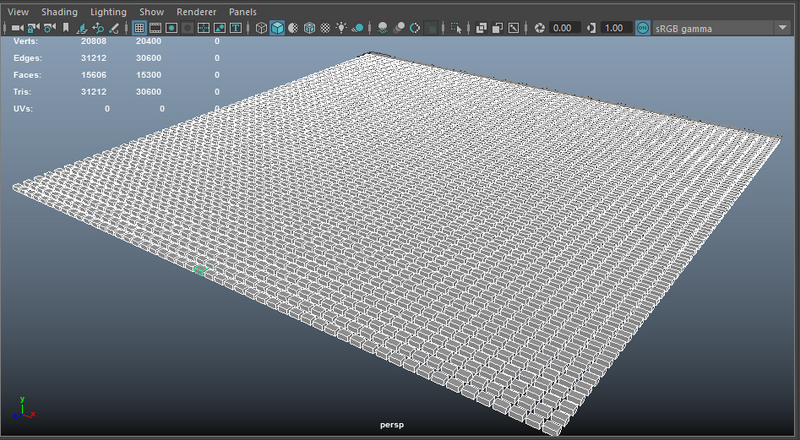The width and height of the screenshot is (800, 440).
Task: Toggle 2D Pan/Zoom icon
Action: [98, 28]
